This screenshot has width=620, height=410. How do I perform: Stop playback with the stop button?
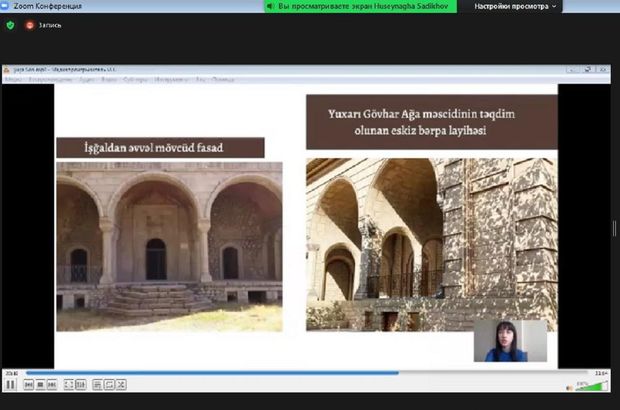coord(39,384)
